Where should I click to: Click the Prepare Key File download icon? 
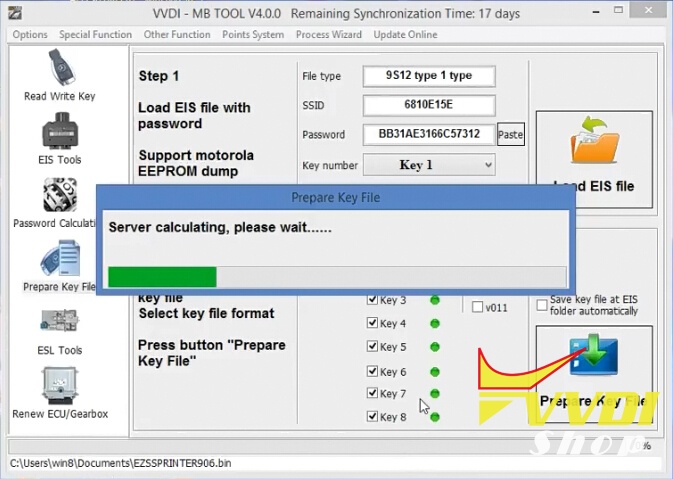(594, 355)
